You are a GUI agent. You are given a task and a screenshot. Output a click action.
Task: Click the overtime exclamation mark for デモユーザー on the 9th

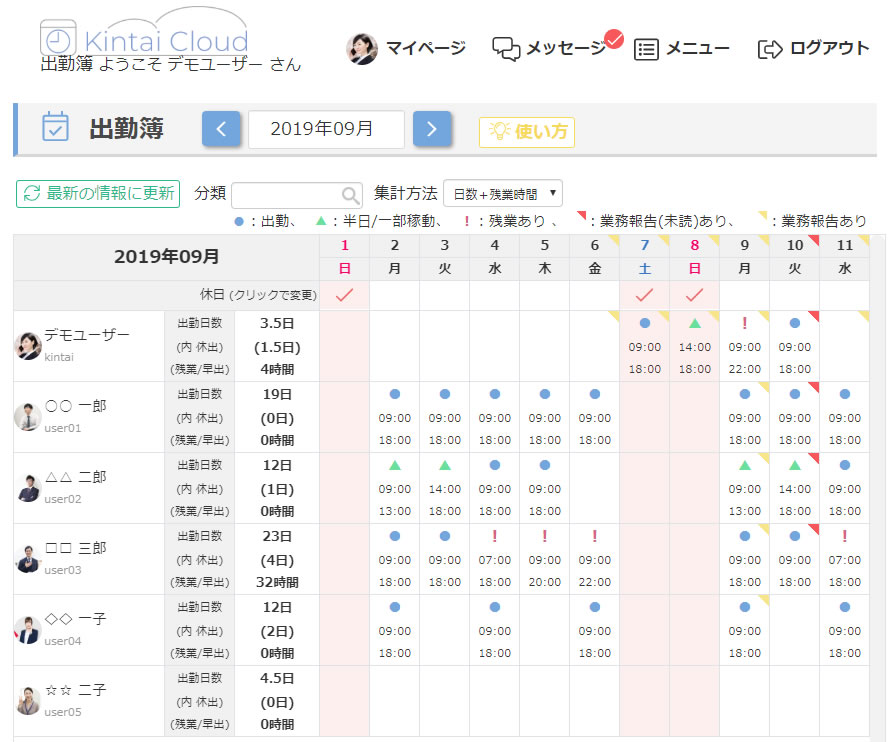744,324
